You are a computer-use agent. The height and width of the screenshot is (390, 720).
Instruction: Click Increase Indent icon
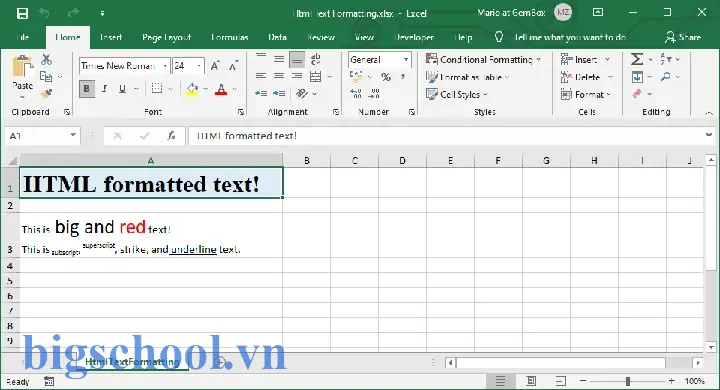[x=279, y=93]
